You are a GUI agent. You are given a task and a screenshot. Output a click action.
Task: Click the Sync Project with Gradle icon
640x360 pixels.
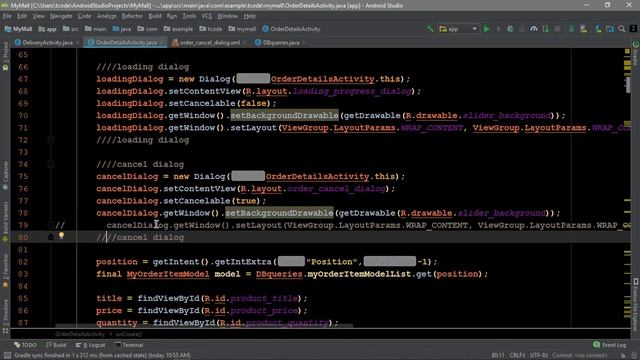pos(571,29)
